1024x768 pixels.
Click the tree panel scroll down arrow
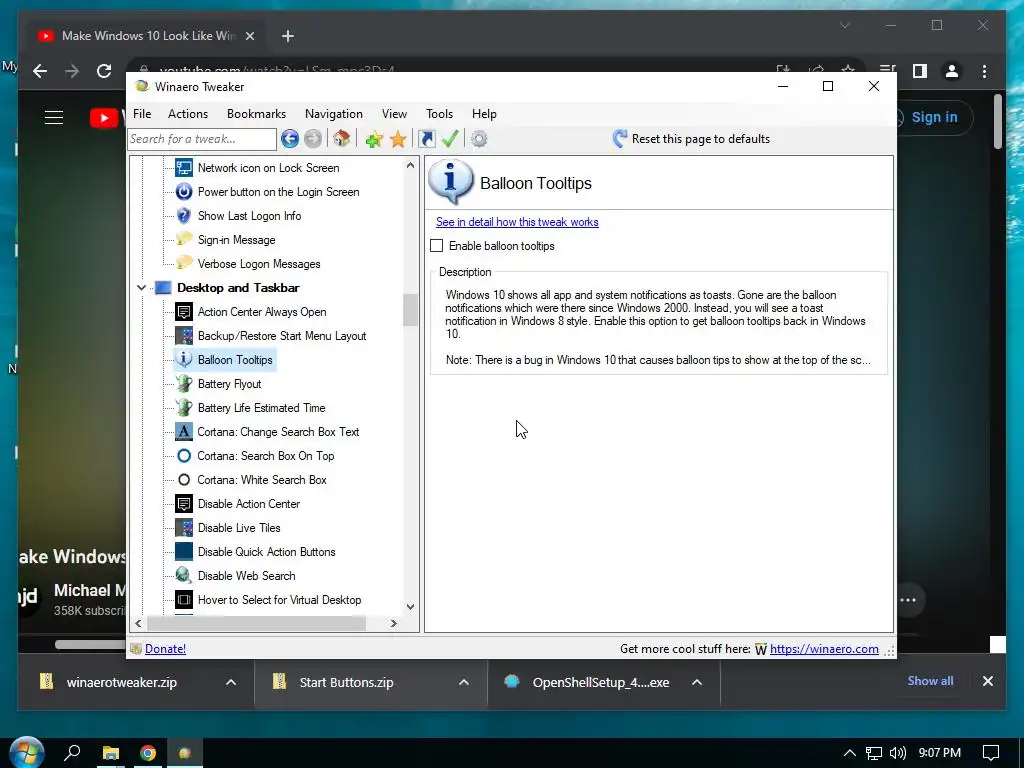click(410, 606)
